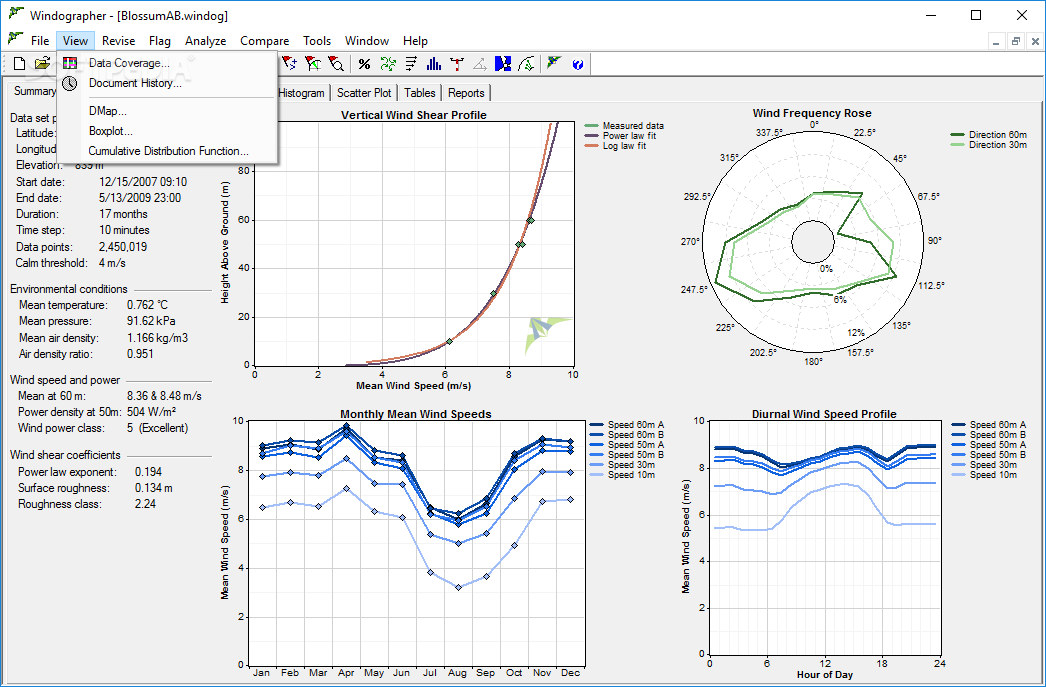Click the Start date value 12/15/2007 09:10
Image resolution: width=1046 pixels, height=687 pixels.
[x=143, y=182]
